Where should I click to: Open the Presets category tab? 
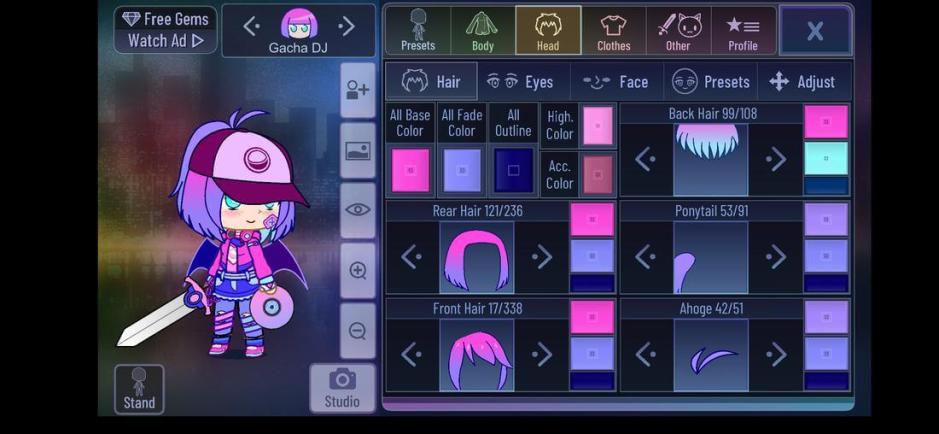pos(418,31)
